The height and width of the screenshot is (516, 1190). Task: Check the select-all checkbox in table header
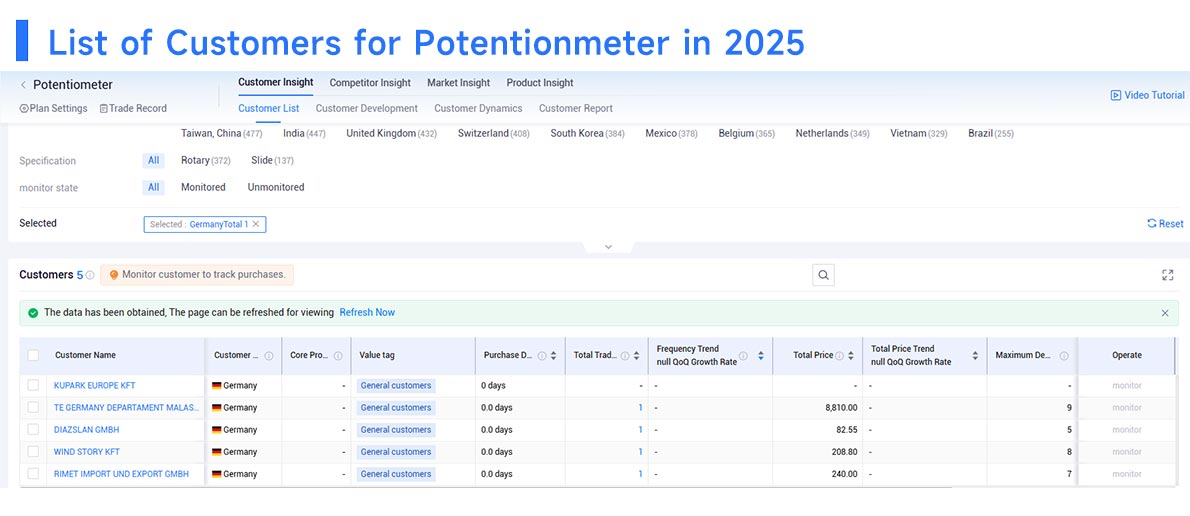pyautogui.click(x=33, y=355)
